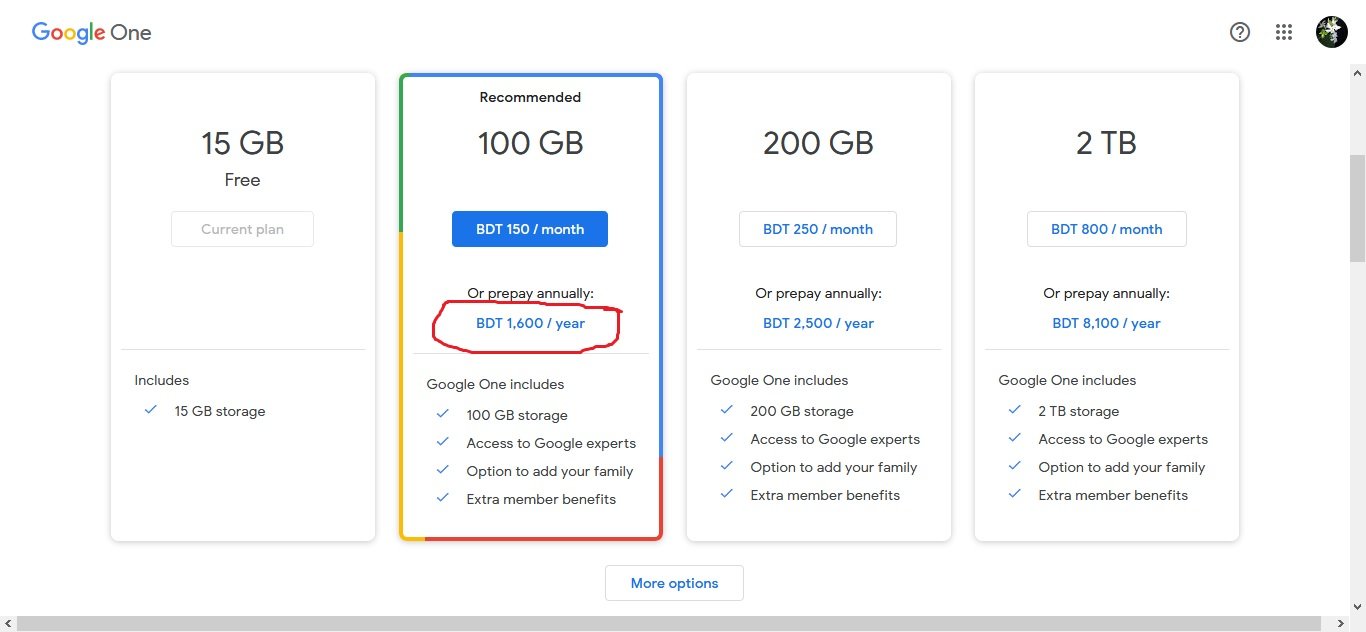Open the Google apps grid icon
1366x632 pixels.
(1284, 32)
